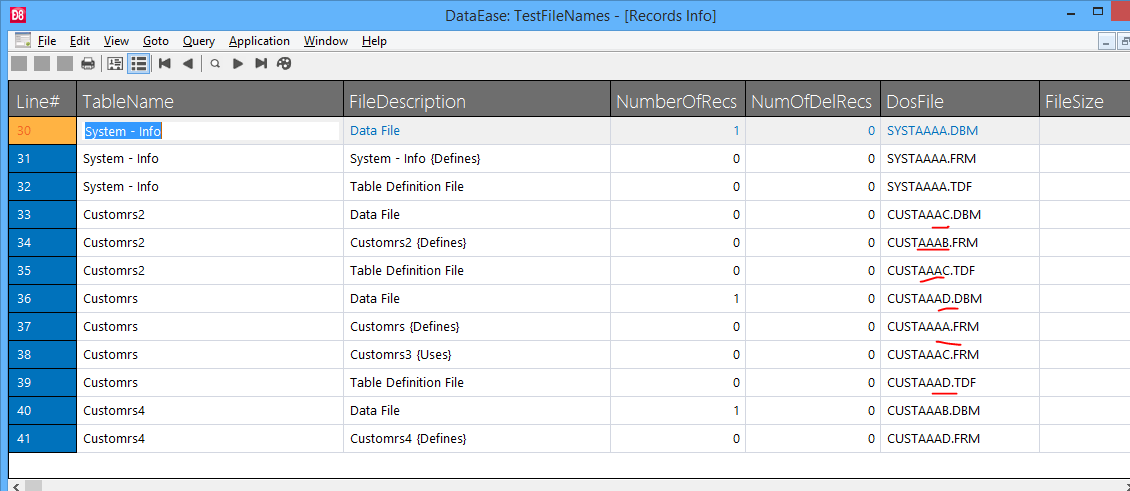Click the magnifier search icon

coord(215,64)
